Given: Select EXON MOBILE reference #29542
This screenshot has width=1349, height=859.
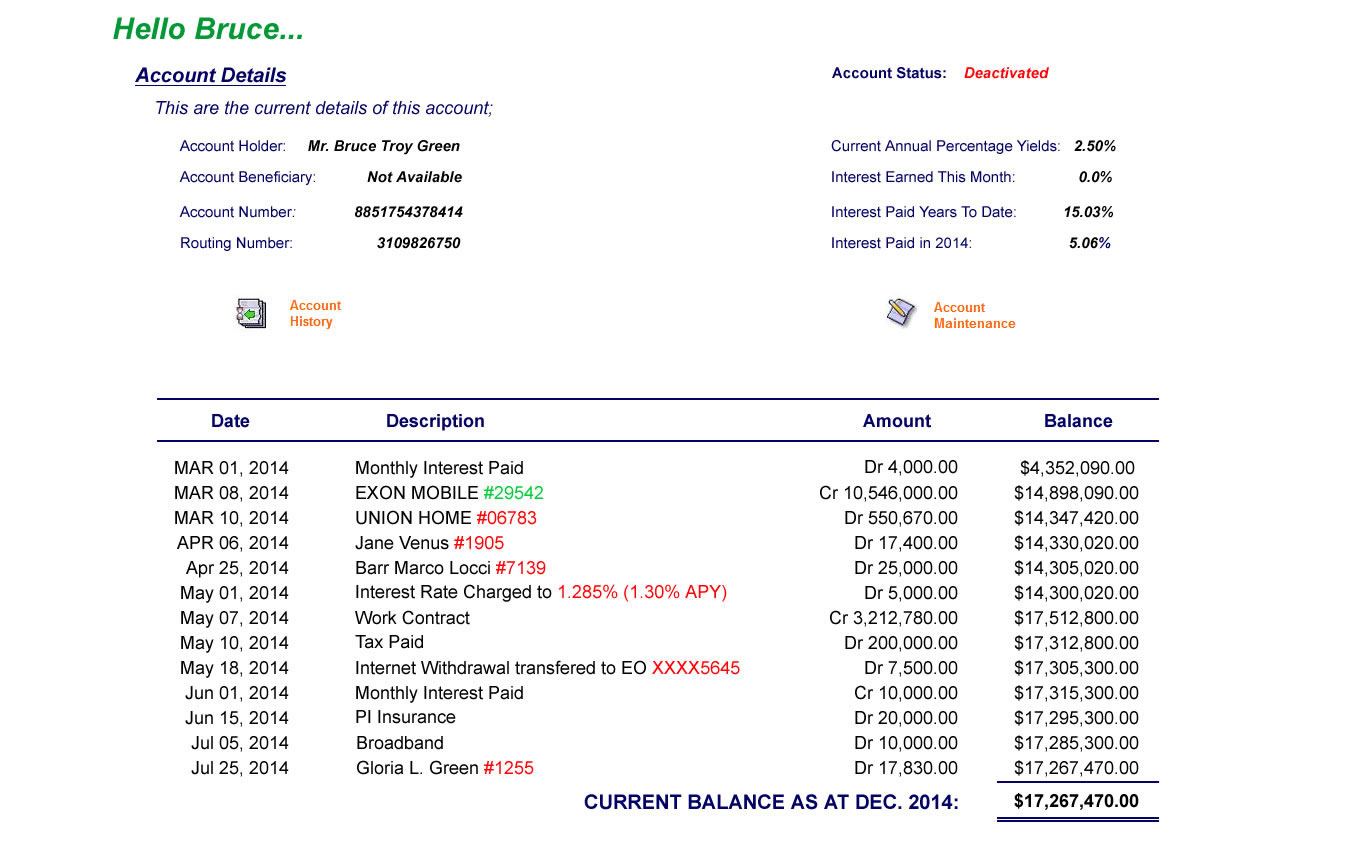Looking at the screenshot, I should pos(513,493).
